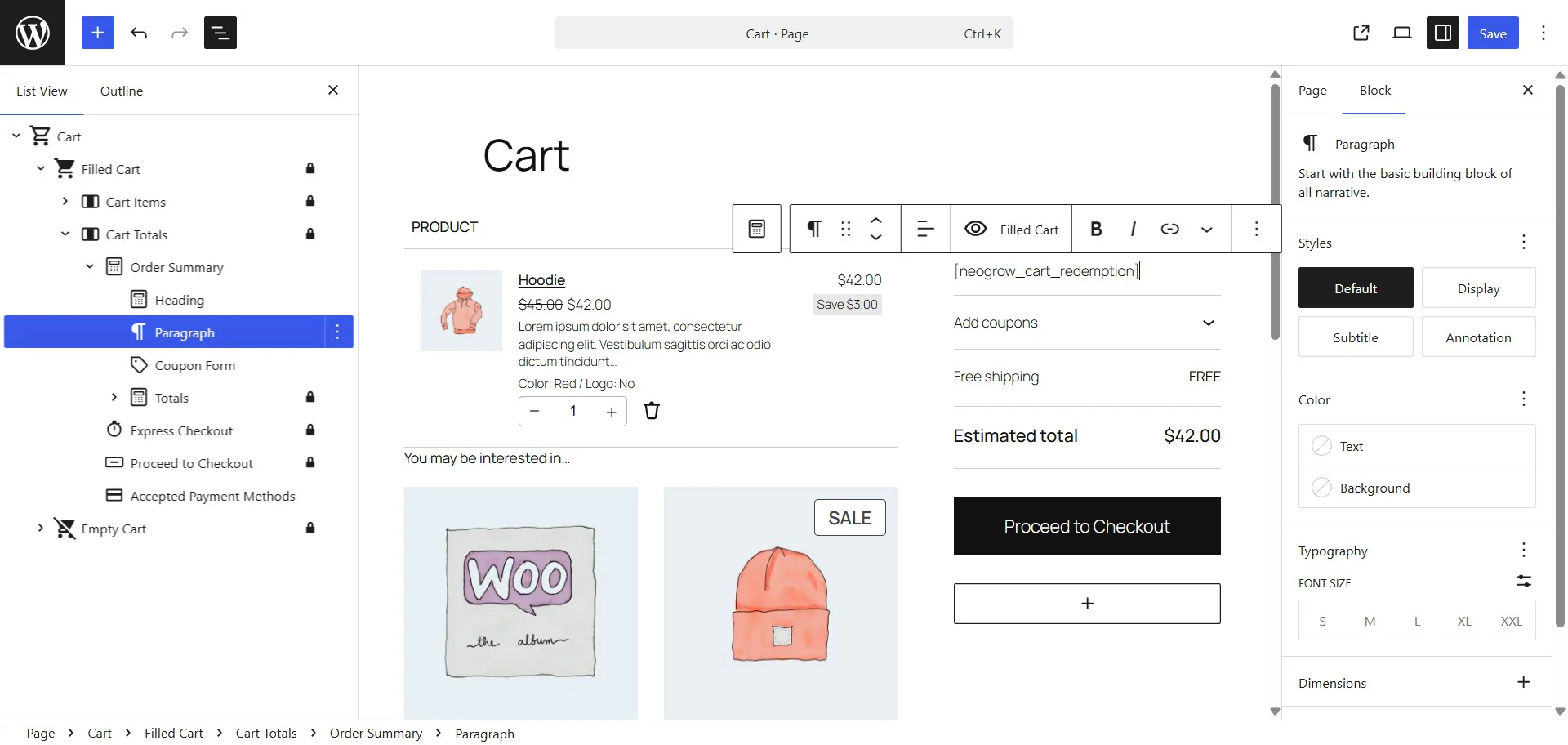The image size is (1568, 745).
Task: Select parent Order Summary block icon
Action: pyautogui.click(x=757, y=229)
